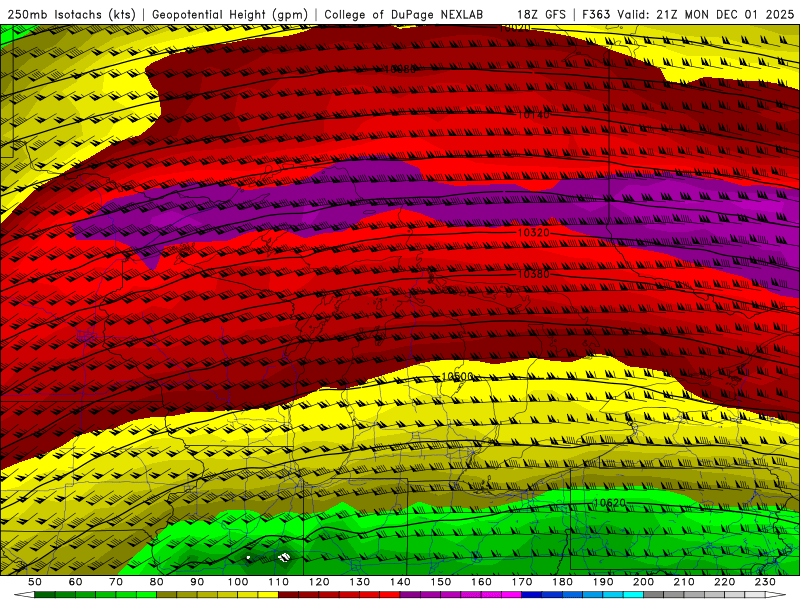The image size is (800, 600).
Task: Click the 10500 height contour label
Action: pyautogui.click(x=457, y=377)
